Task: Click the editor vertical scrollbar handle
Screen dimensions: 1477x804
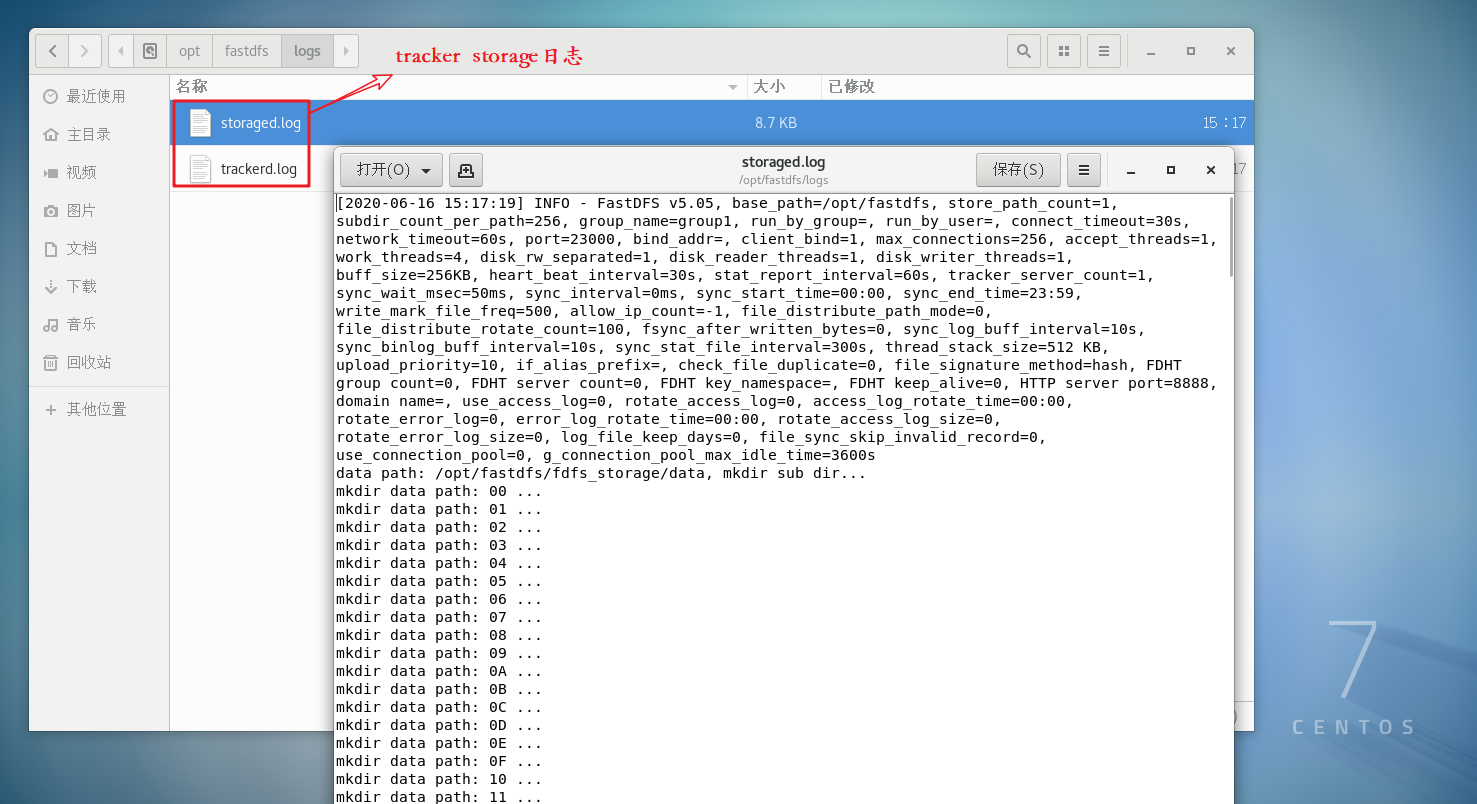Action: point(1231,237)
